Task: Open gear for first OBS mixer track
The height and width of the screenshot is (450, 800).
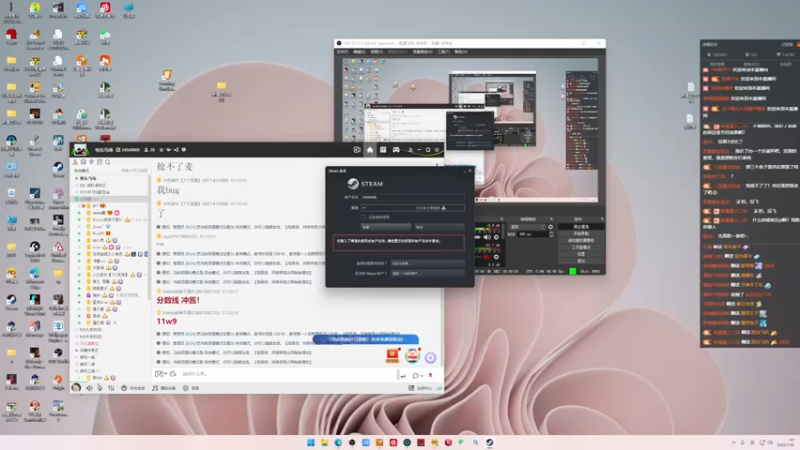Action: tap(496, 237)
